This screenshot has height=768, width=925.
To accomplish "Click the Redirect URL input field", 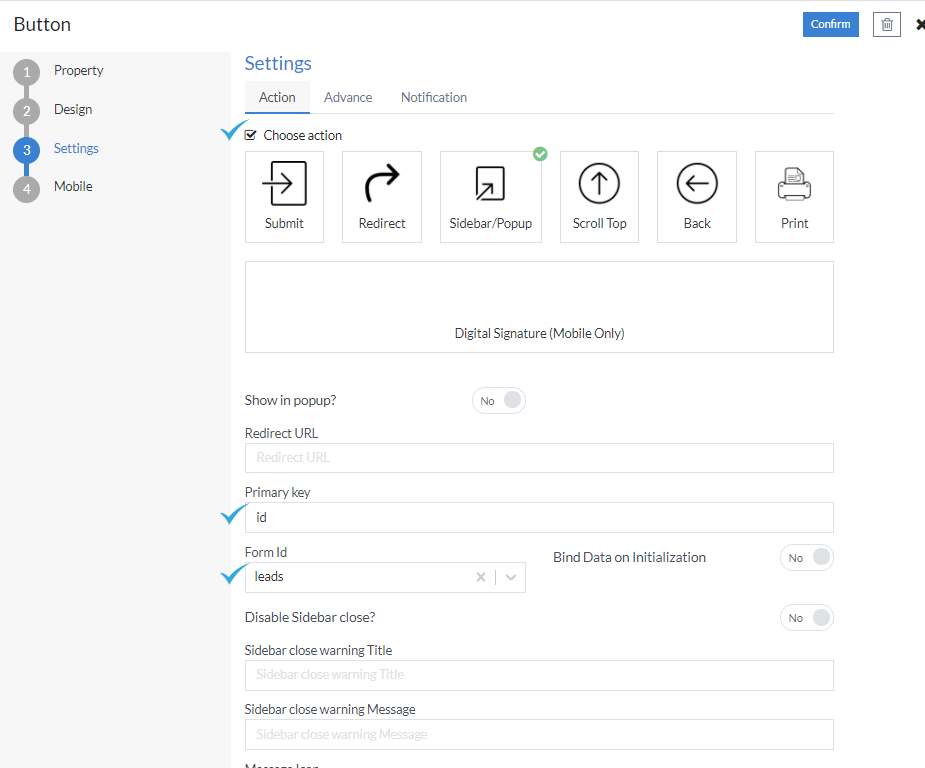I will (x=539, y=457).
